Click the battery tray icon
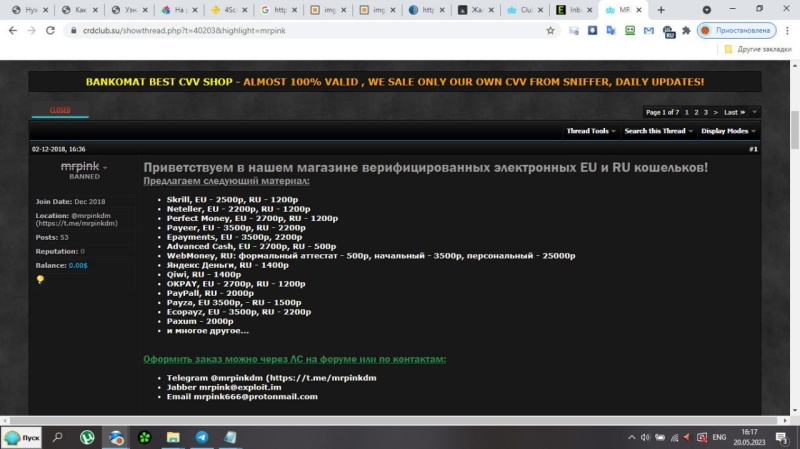The height and width of the screenshot is (449, 800). tap(660, 437)
